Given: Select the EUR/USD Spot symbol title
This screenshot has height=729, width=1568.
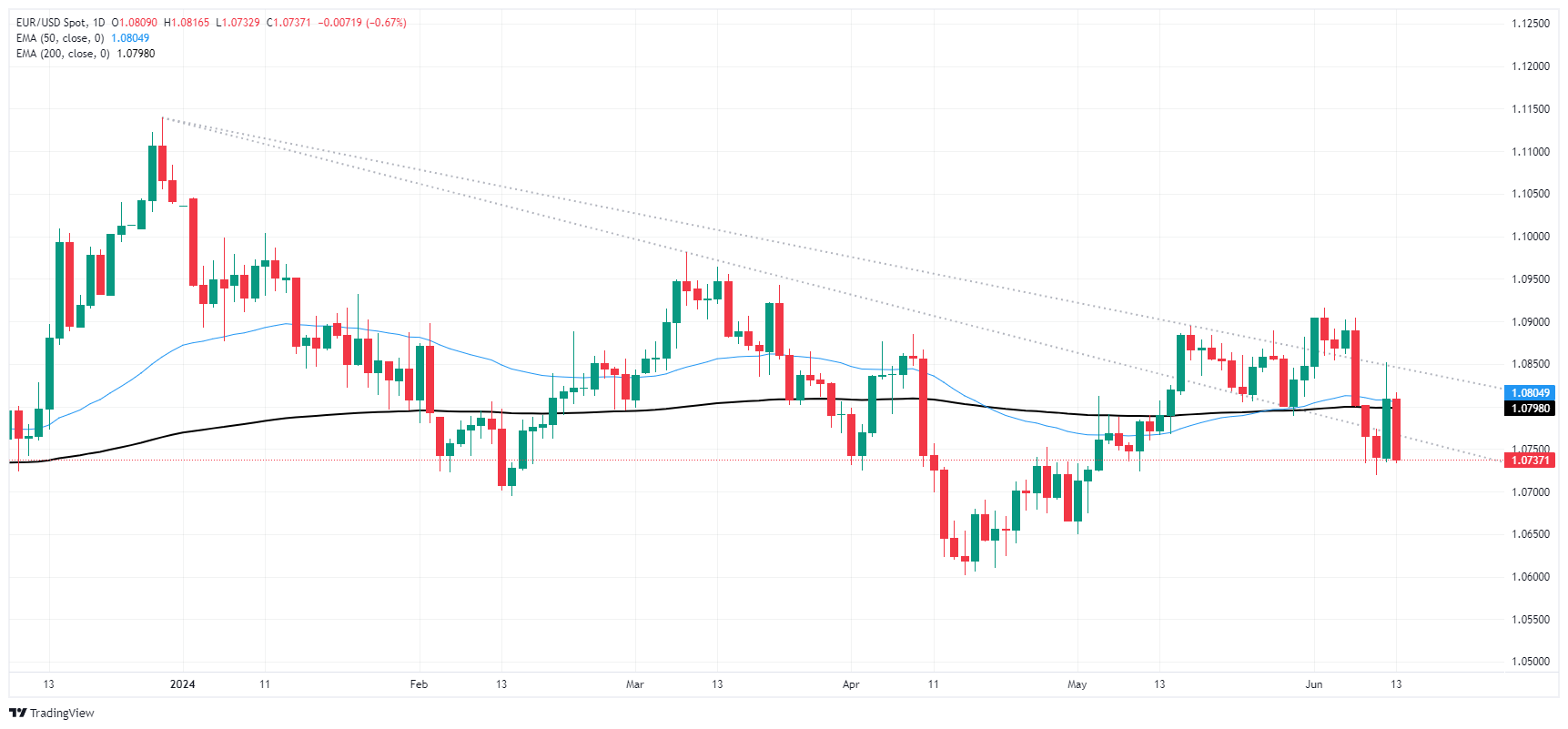Looking at the screenshot, I should coord(51,23).
